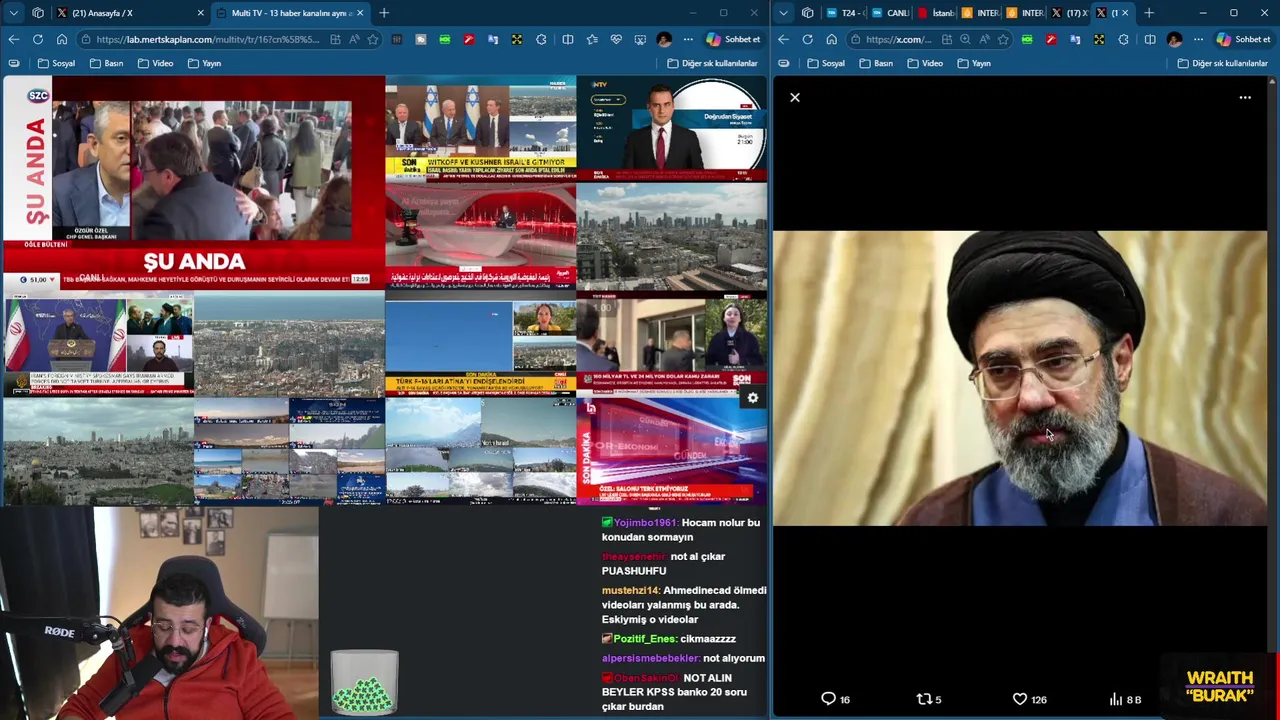This screenshot has width=1280, height=720.
Task: Expand Diğer sık kullanılanlar in left window
Action: coord(712,63)
